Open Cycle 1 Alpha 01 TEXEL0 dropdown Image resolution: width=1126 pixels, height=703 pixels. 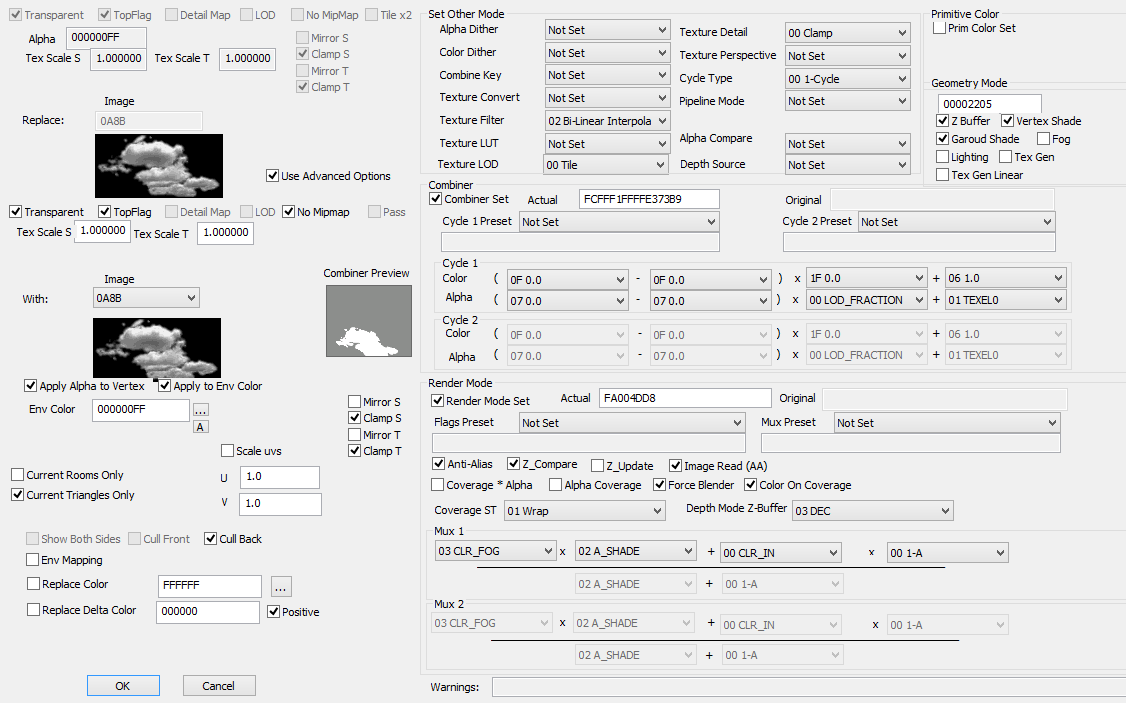(1005, 300)
